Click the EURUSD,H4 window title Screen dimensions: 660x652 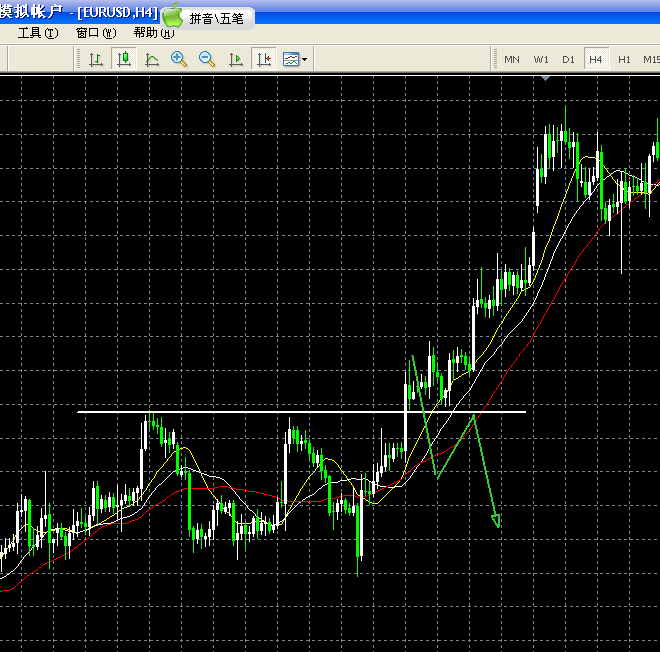point(117,13)
